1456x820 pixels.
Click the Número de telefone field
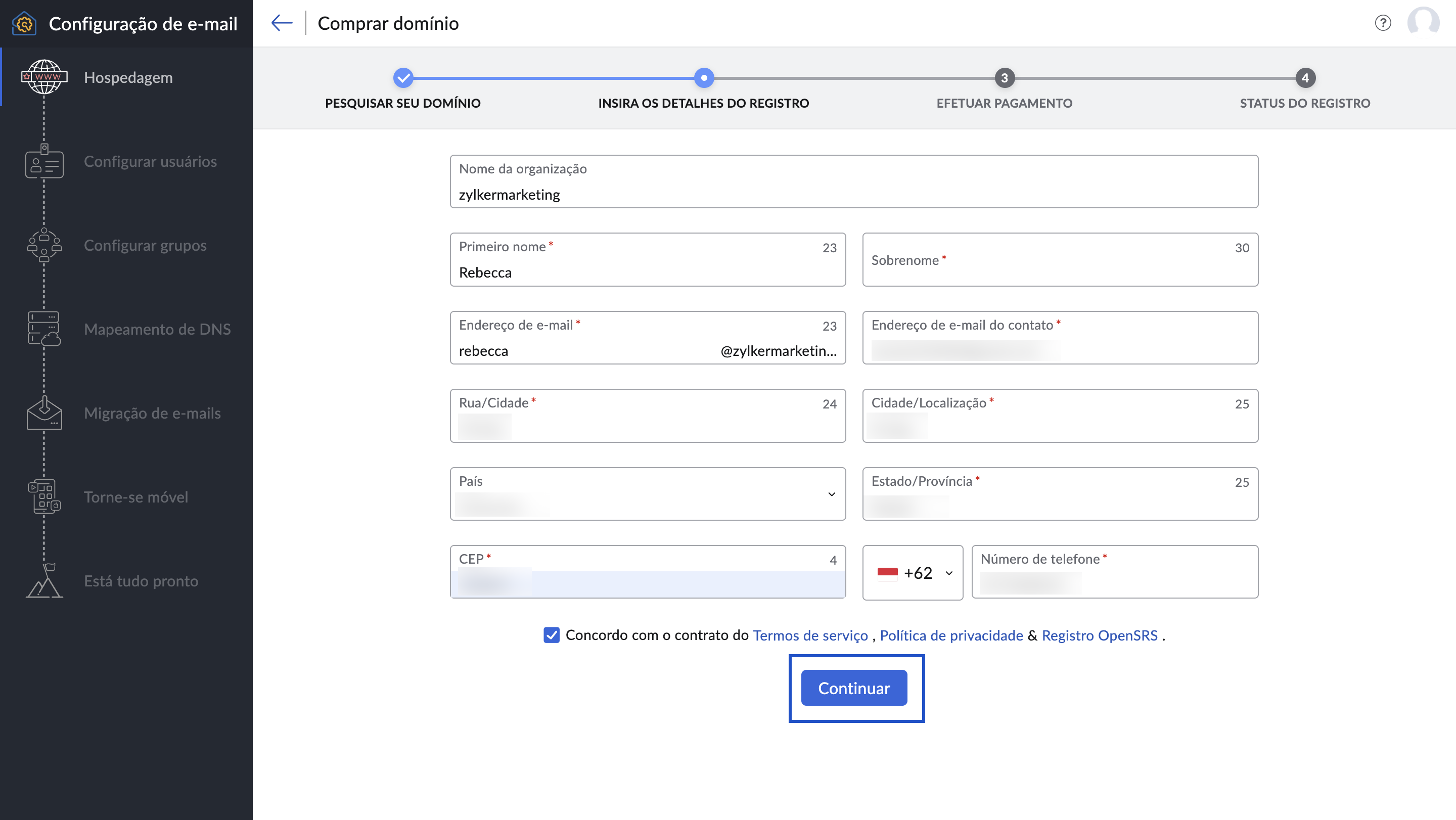coord(1115,572)
